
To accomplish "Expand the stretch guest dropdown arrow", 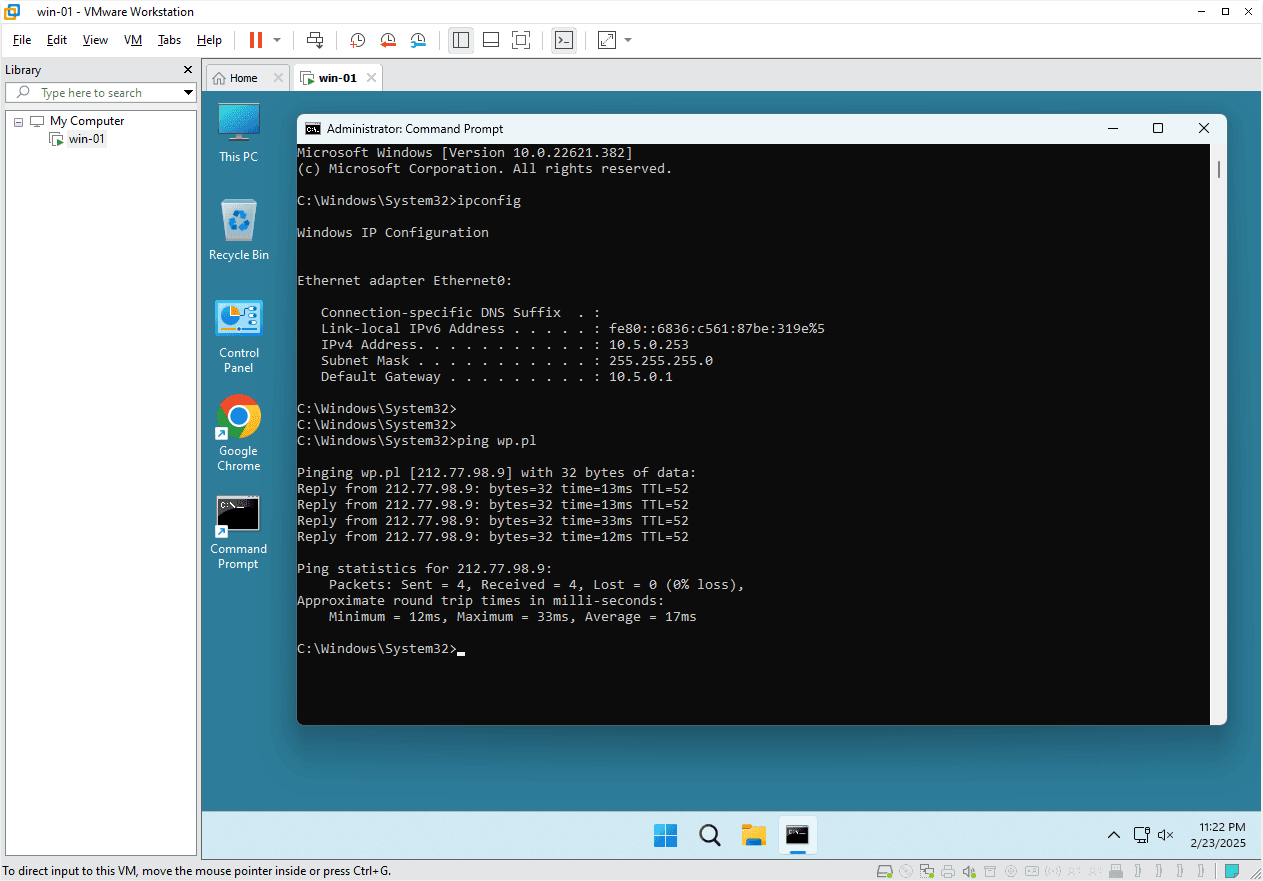I will [628, 40].
